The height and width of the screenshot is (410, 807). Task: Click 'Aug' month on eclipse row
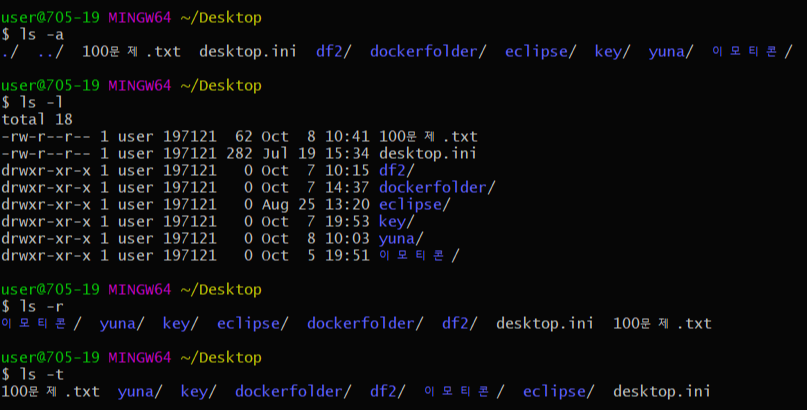[x=275, y=205]
